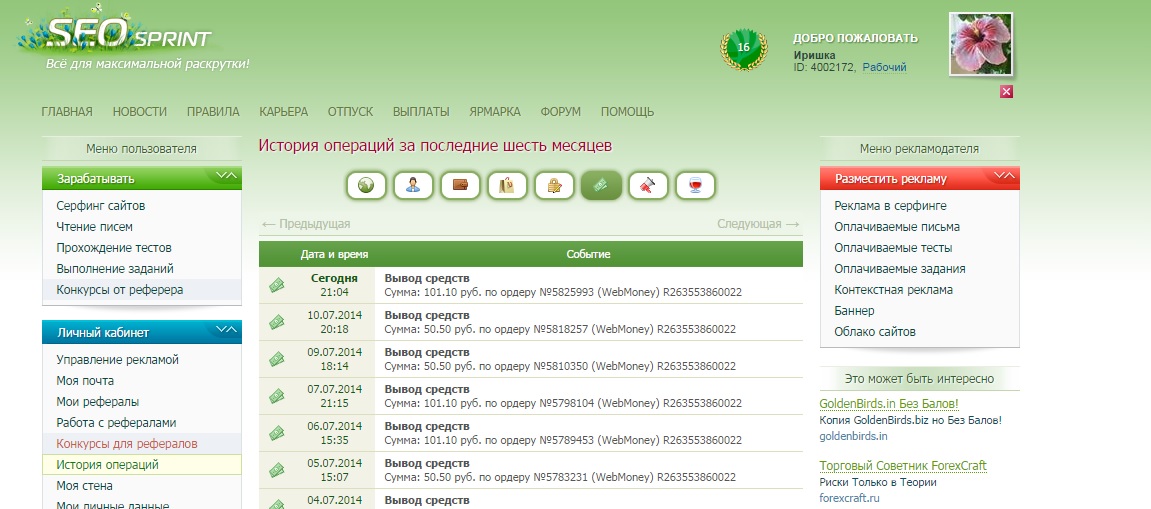
Task: Click the GoldenBirds.in Без Балов! ad title
Action: coord(889,404)
